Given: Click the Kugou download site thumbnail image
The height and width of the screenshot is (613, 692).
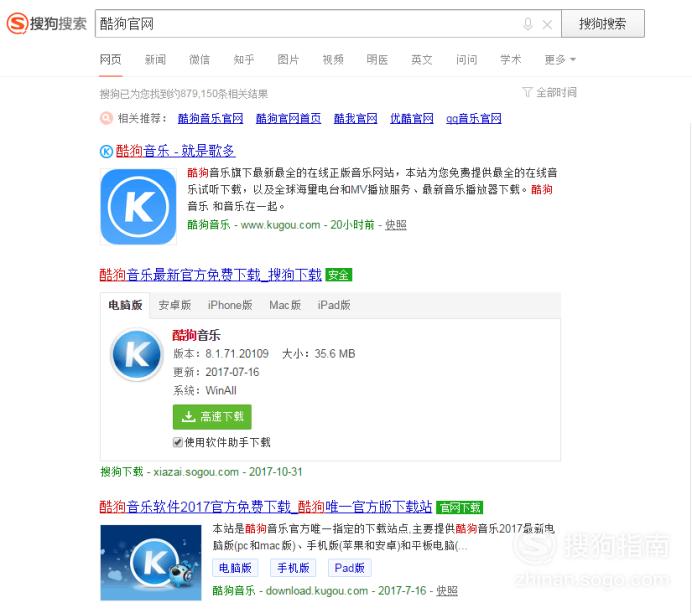Looking at the screenshot, I should (x=151, y=562).
